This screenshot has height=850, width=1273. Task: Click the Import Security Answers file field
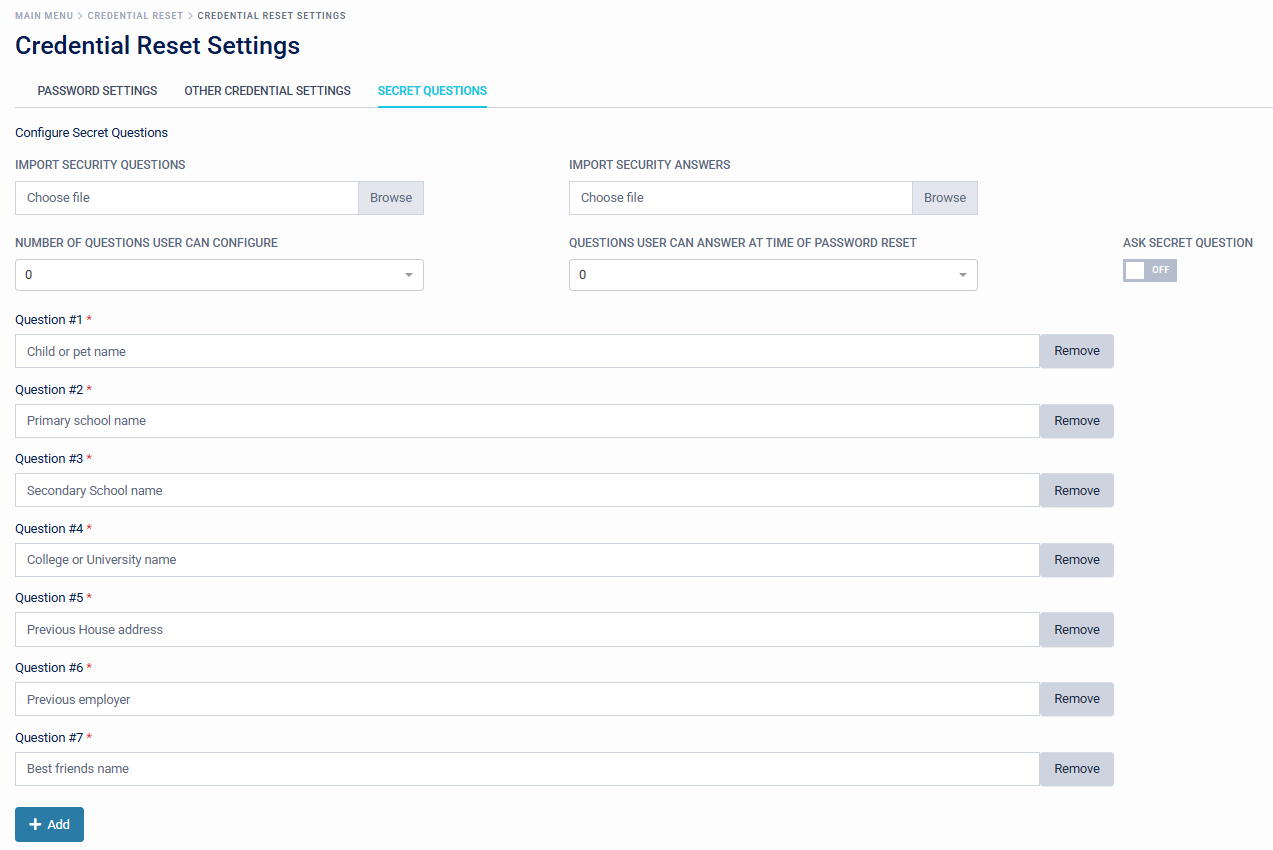740,198
